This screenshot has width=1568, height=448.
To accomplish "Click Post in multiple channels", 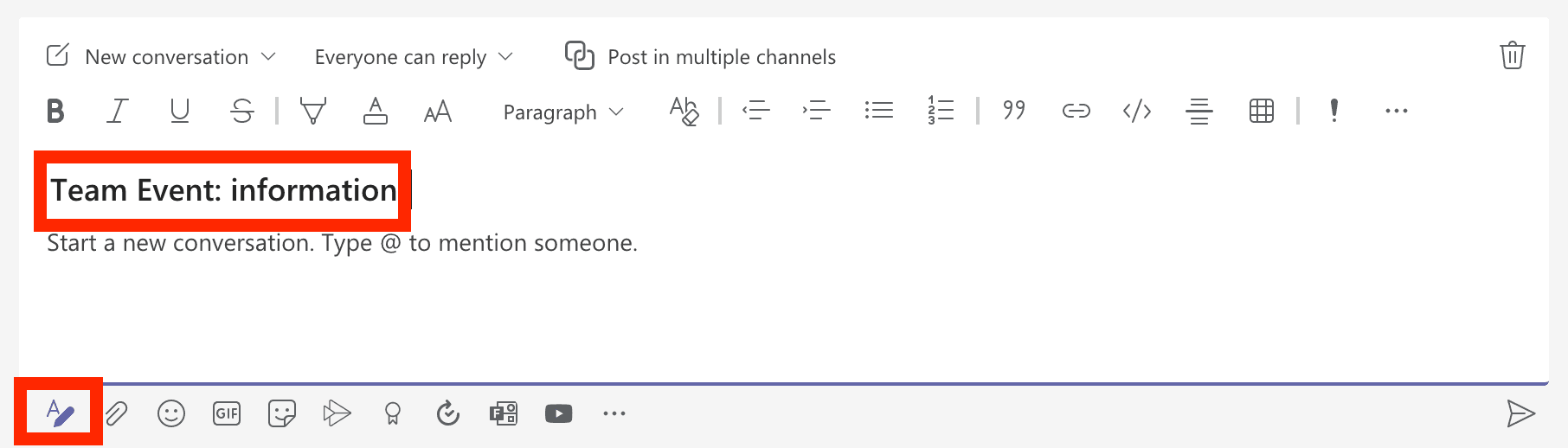I will coord(701,57).
